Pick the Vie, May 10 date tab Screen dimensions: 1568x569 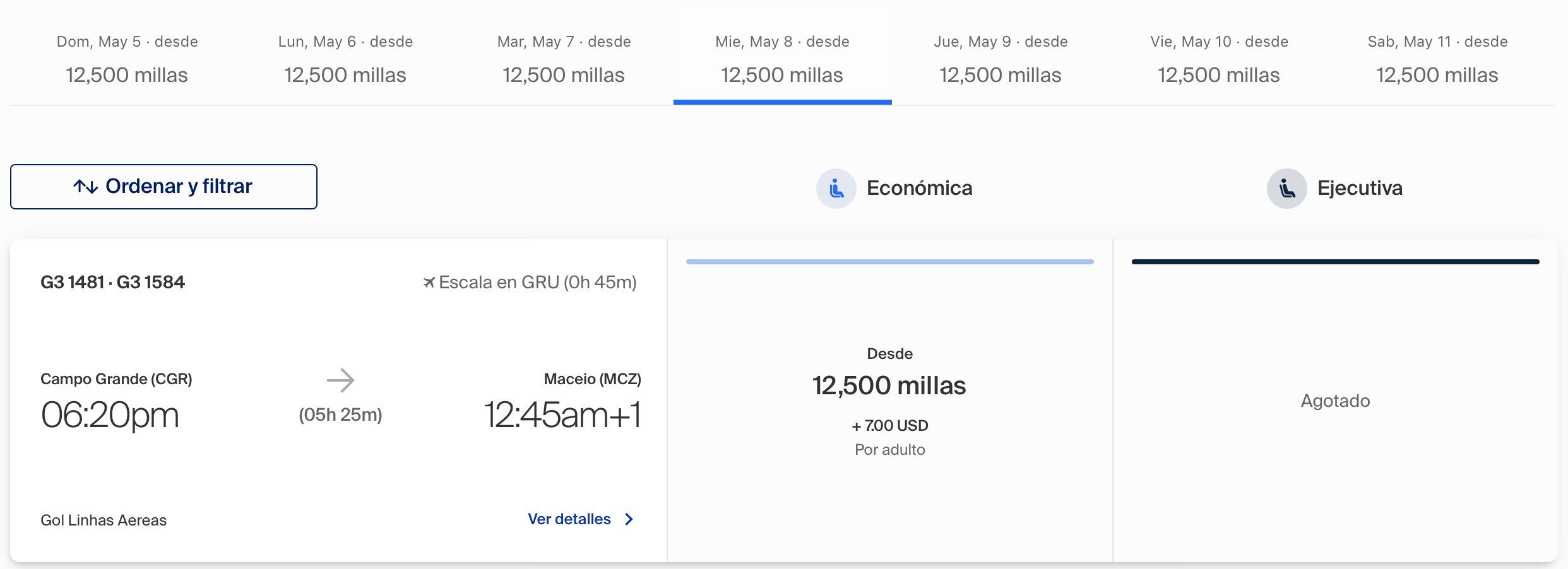click(x=1219, y=59)
